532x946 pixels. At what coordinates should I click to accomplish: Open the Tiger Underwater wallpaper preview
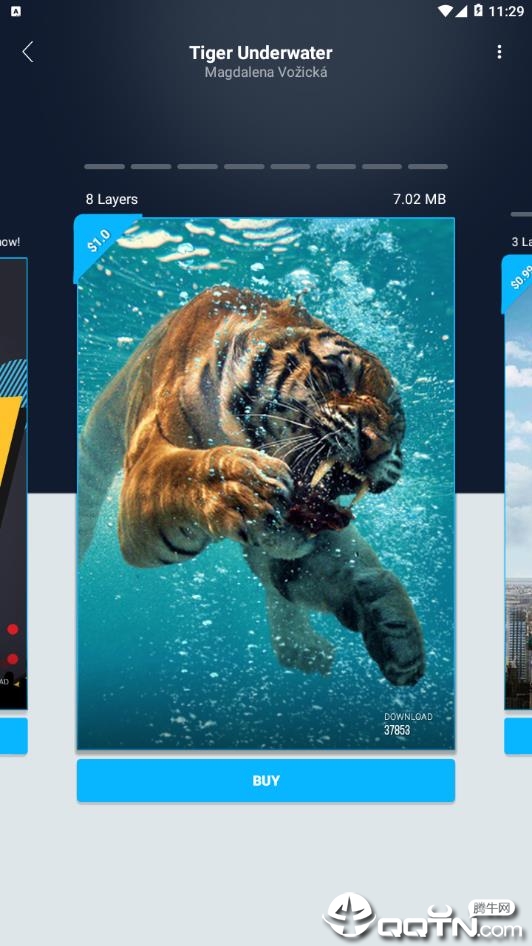pos(266,483)
